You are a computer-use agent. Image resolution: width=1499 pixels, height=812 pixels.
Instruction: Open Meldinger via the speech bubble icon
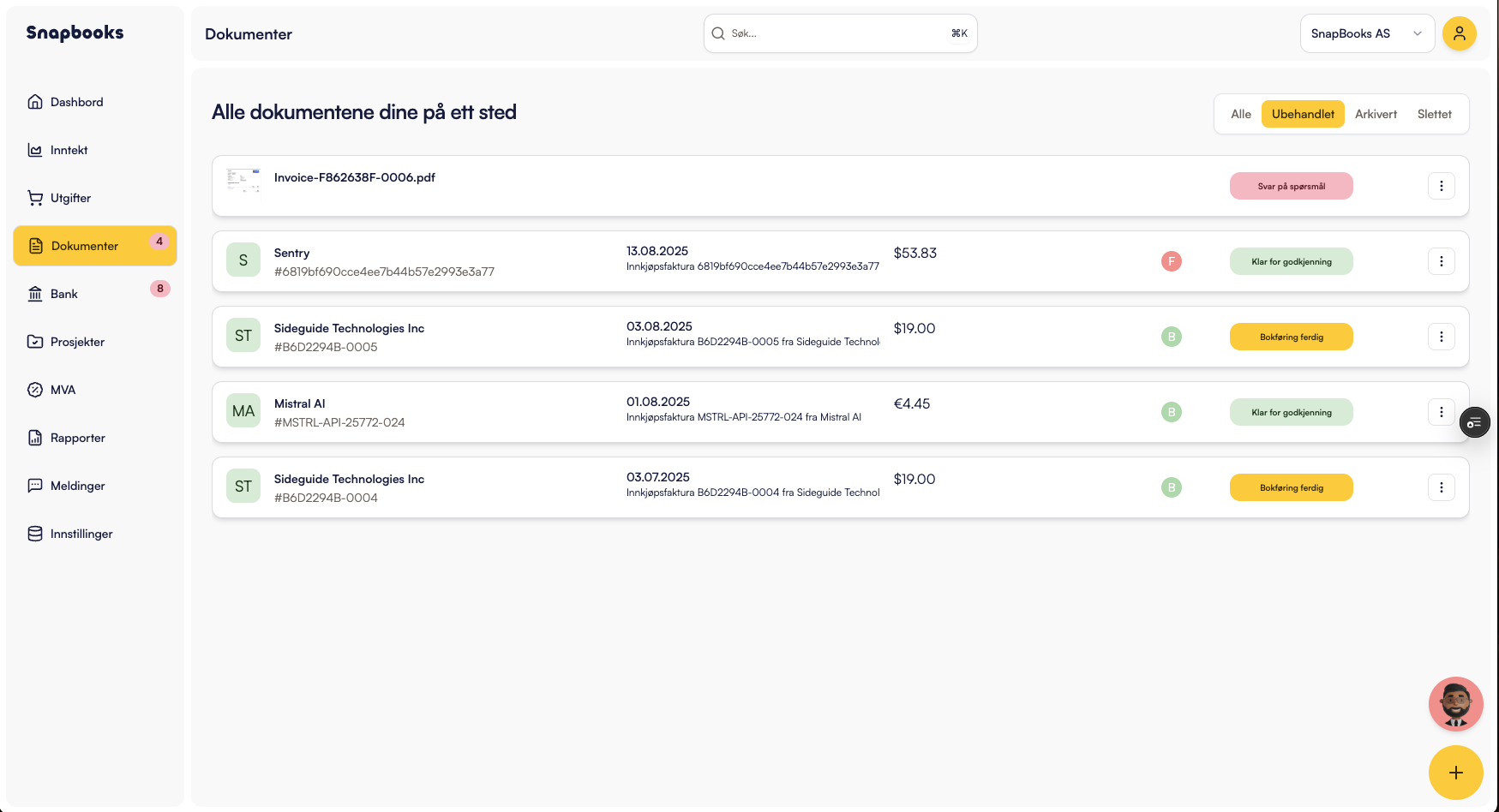coord(34,485)
